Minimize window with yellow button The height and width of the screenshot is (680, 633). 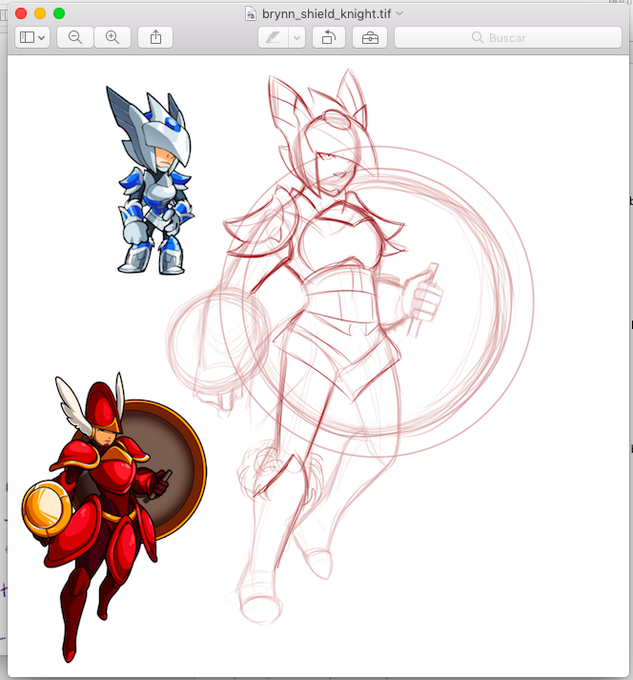(40, 13)
